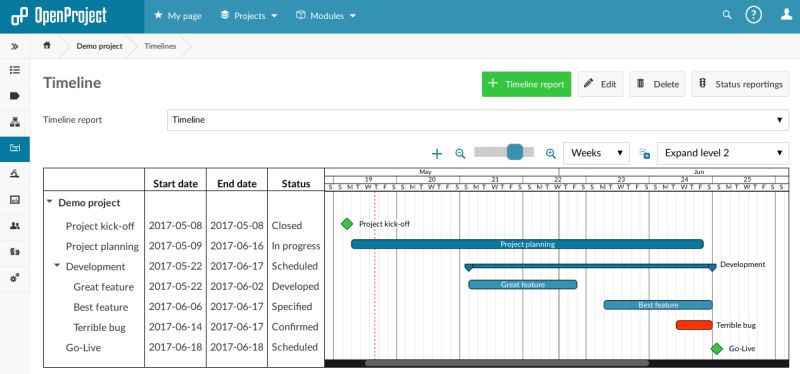The height and width of the screenshot is (374, 800).
Task: Open the Weeks zoom level dropdown
Action: (x=596, y=153)
